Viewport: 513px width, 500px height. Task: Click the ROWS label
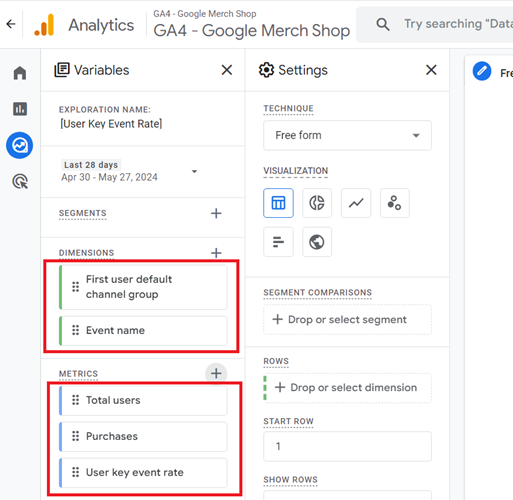[x=276, y=361]
